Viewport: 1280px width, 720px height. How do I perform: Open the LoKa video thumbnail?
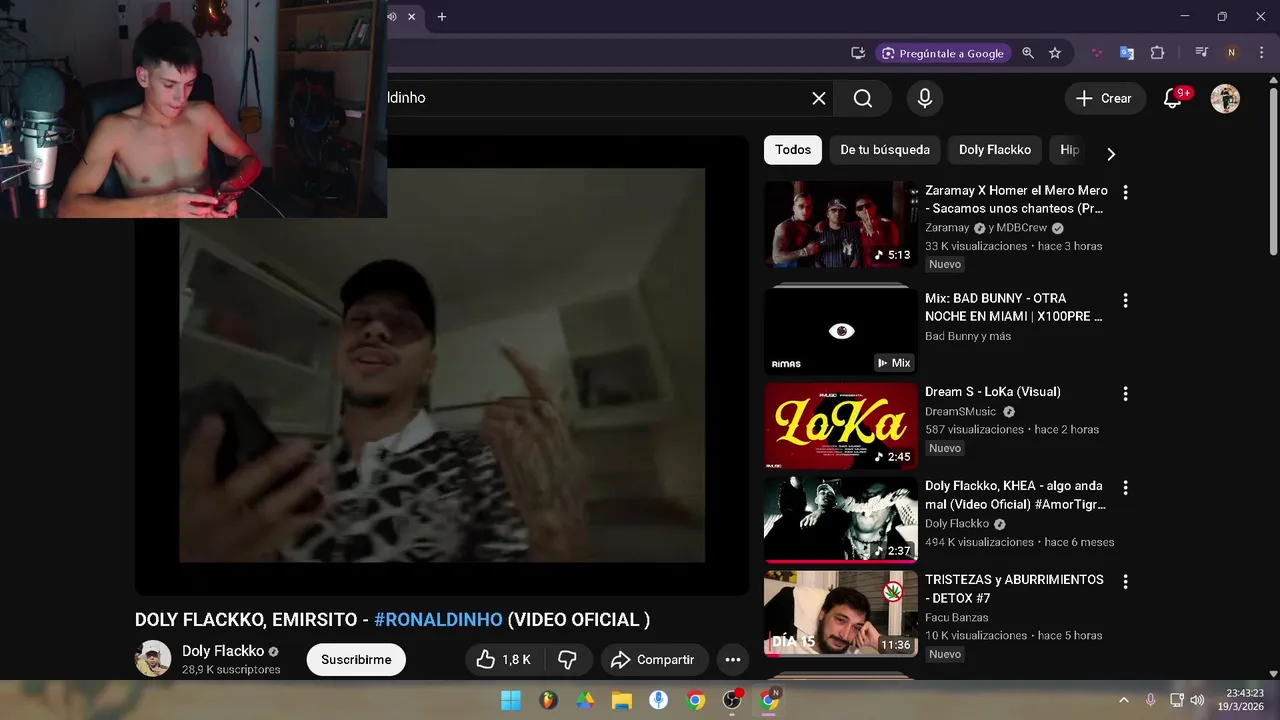click(841, 426)
